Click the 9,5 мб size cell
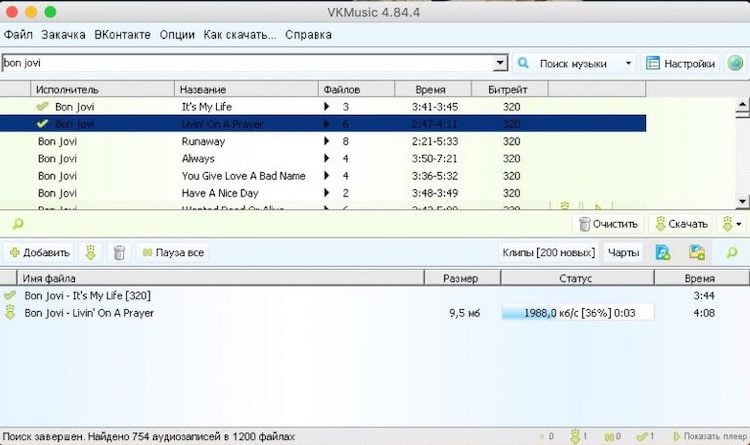750x445 pixels. tap(464, 313)
